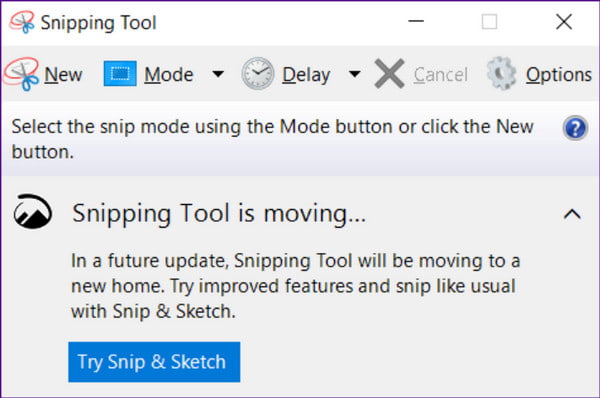Click the Options text label
The image size is (600, 398).
tap(559, 75)
